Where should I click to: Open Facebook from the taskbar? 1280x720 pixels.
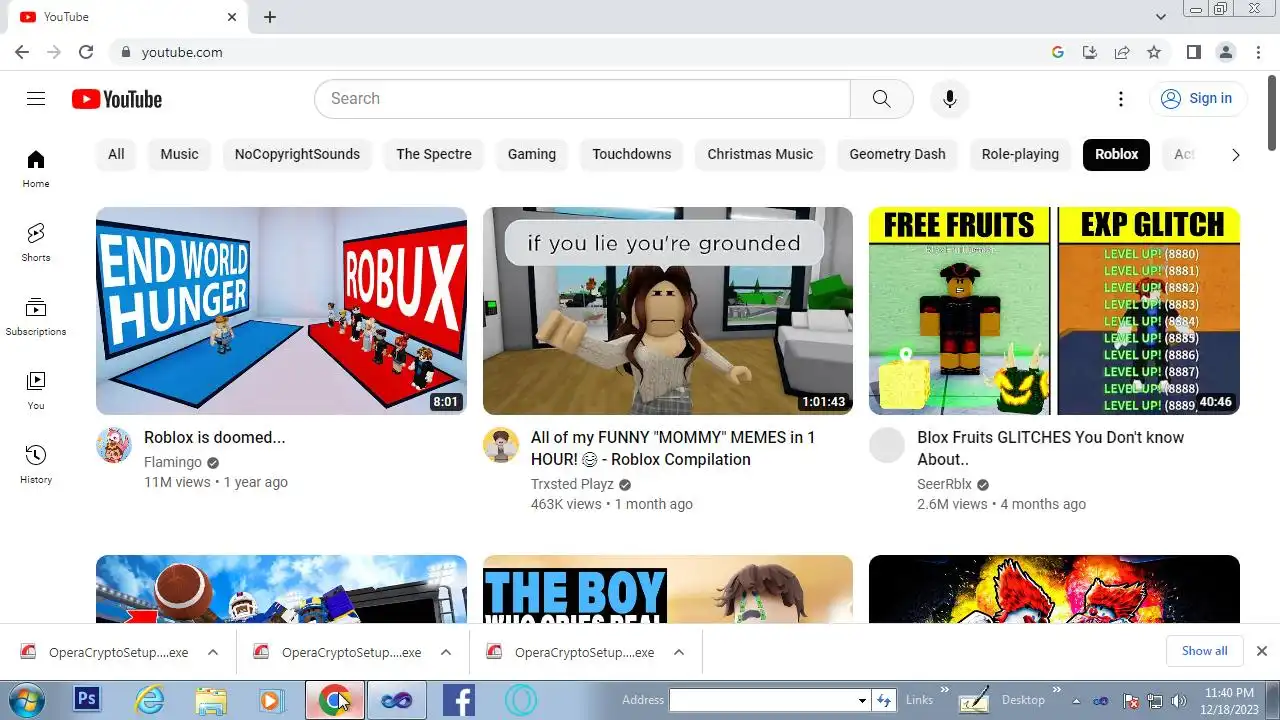(458, 699)
